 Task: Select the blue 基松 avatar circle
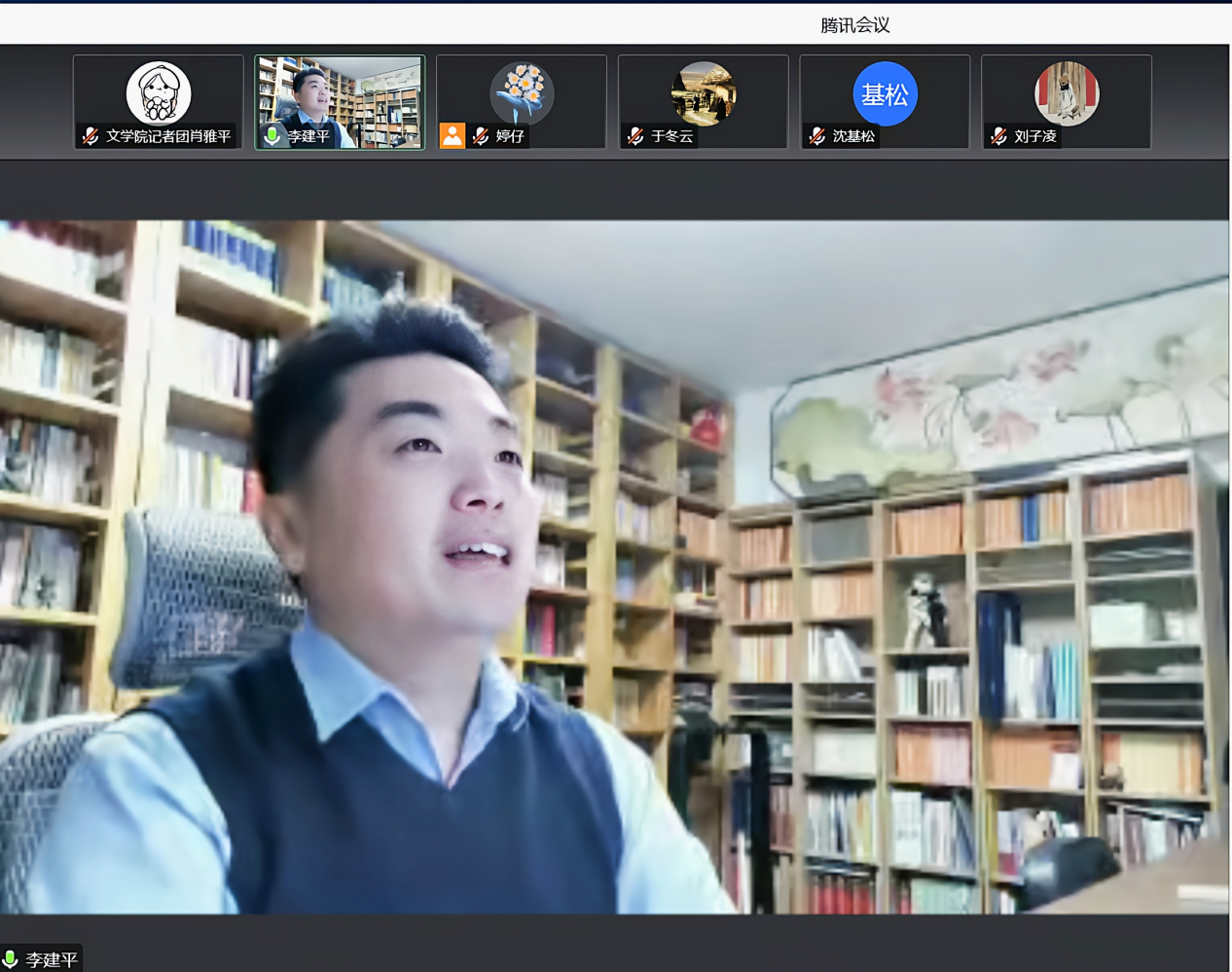[885, 93]
